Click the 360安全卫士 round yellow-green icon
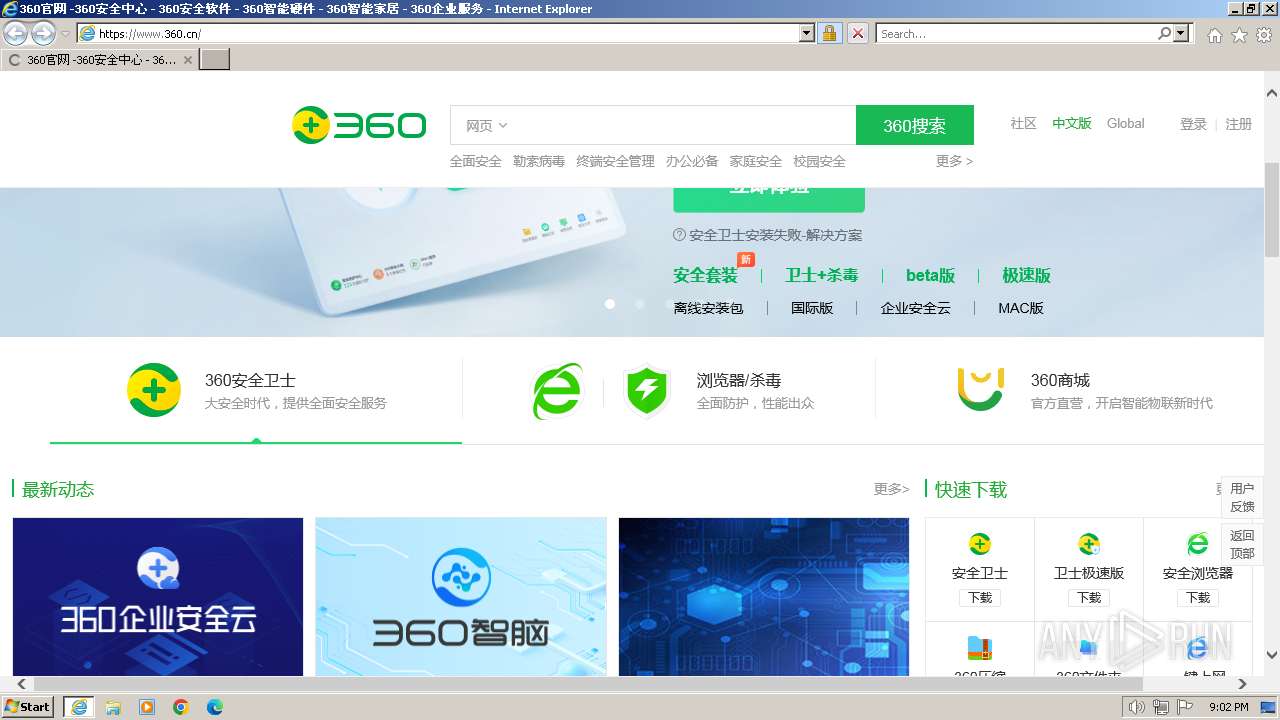Screen dimensions: 1280x720 [x=154, y=390]
